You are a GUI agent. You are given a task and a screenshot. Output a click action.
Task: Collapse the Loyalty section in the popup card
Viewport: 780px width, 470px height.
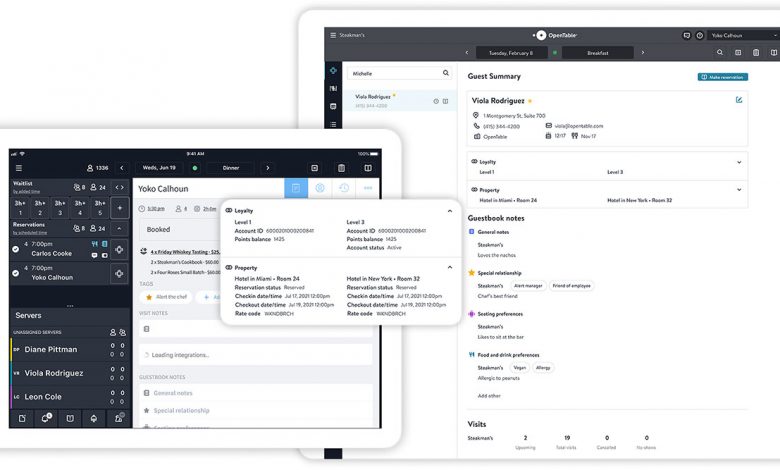(x=450, y=211)
